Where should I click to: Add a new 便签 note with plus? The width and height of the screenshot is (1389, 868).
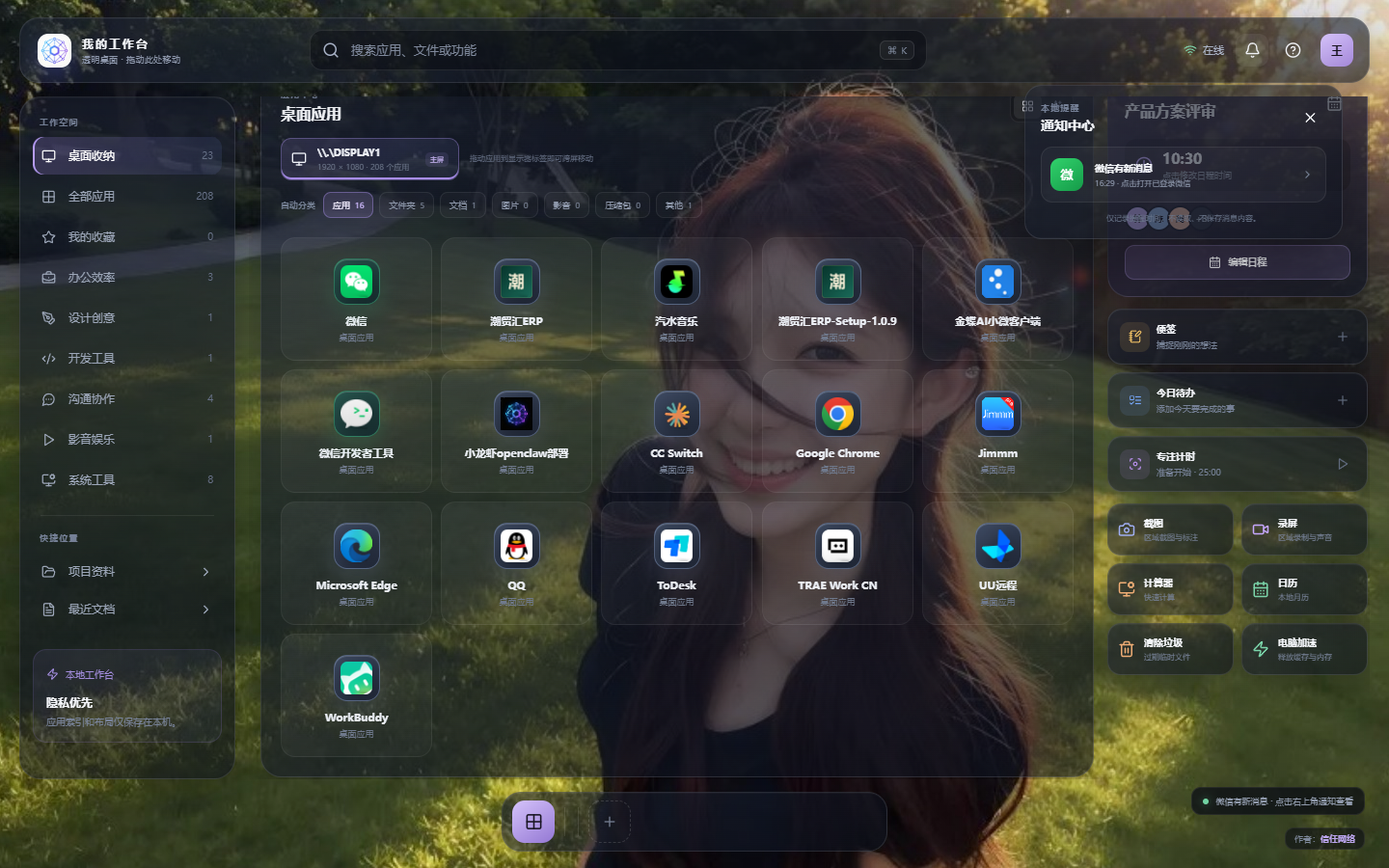click(x=1343, y=337)
